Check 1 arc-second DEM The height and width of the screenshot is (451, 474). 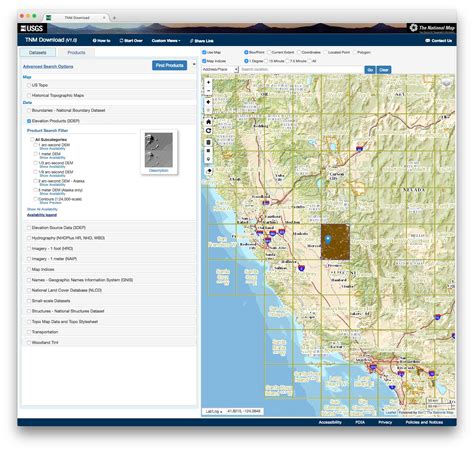(35, 145)
